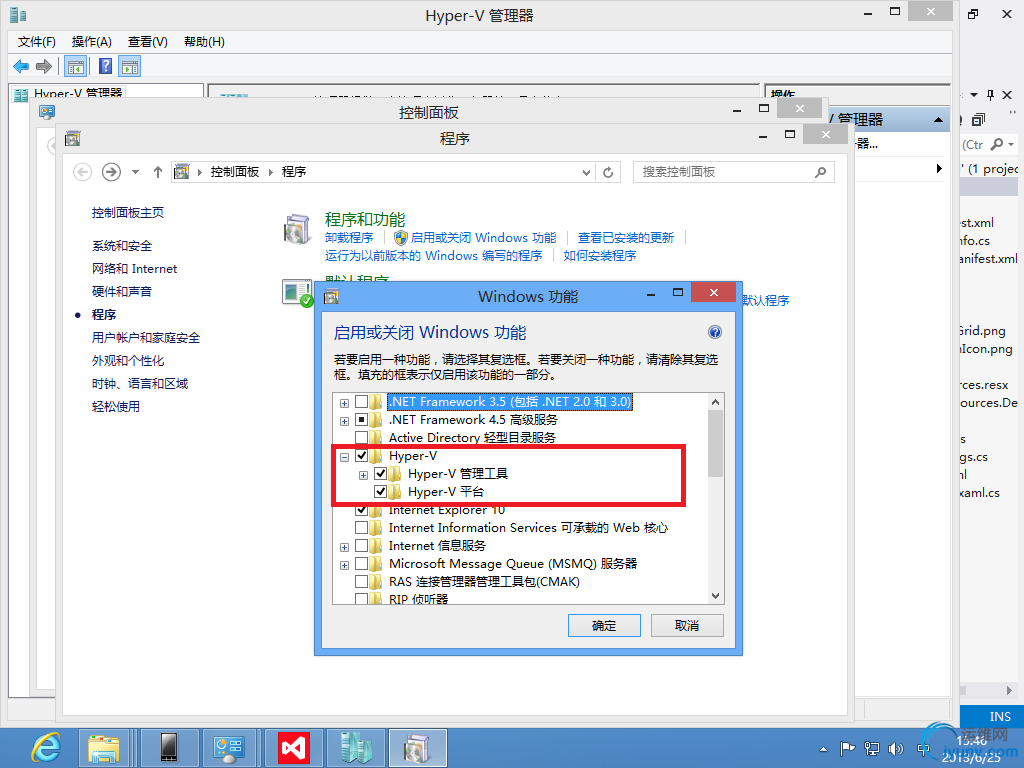Open File Explorer from the taskbar
Image resolution: width=1024 pixels, height=768 pixels.
(104, 748)
